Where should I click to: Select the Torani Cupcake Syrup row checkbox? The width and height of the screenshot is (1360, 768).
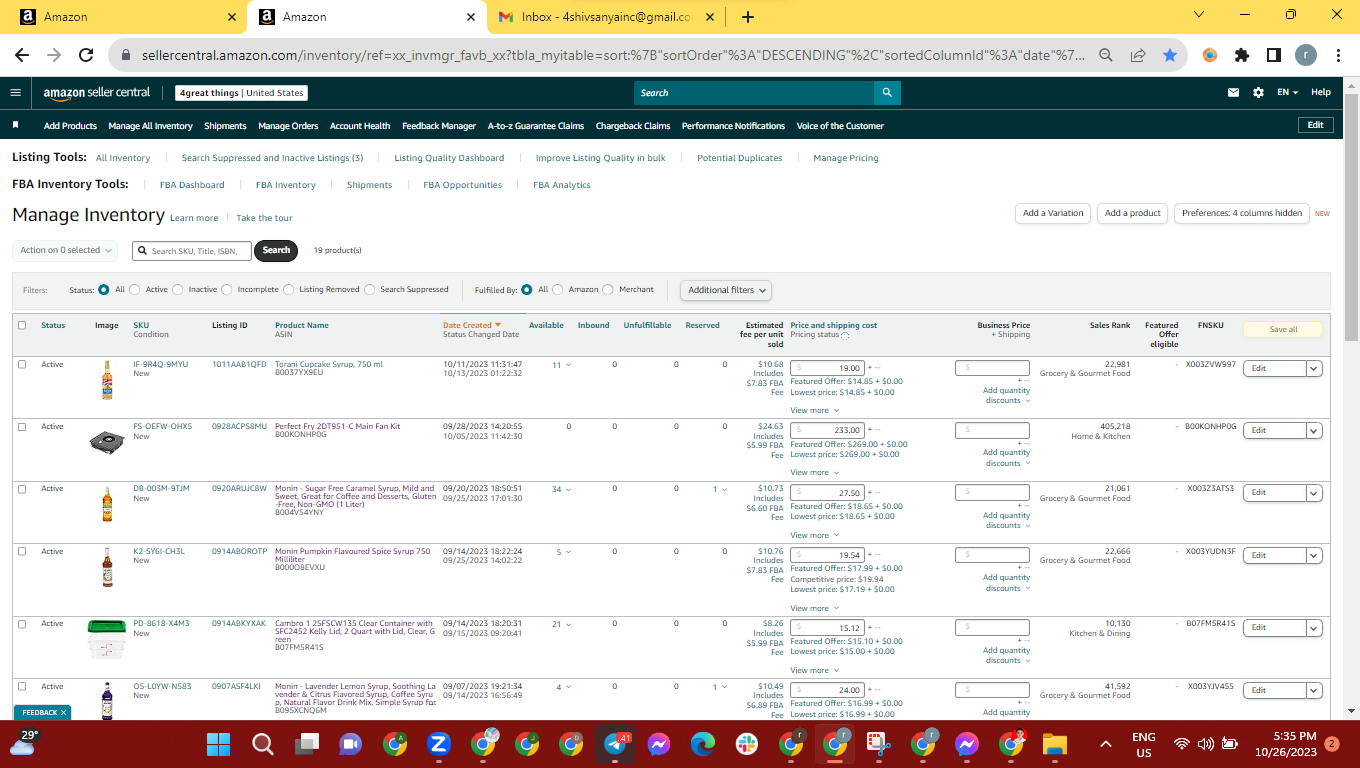[22, 364]
